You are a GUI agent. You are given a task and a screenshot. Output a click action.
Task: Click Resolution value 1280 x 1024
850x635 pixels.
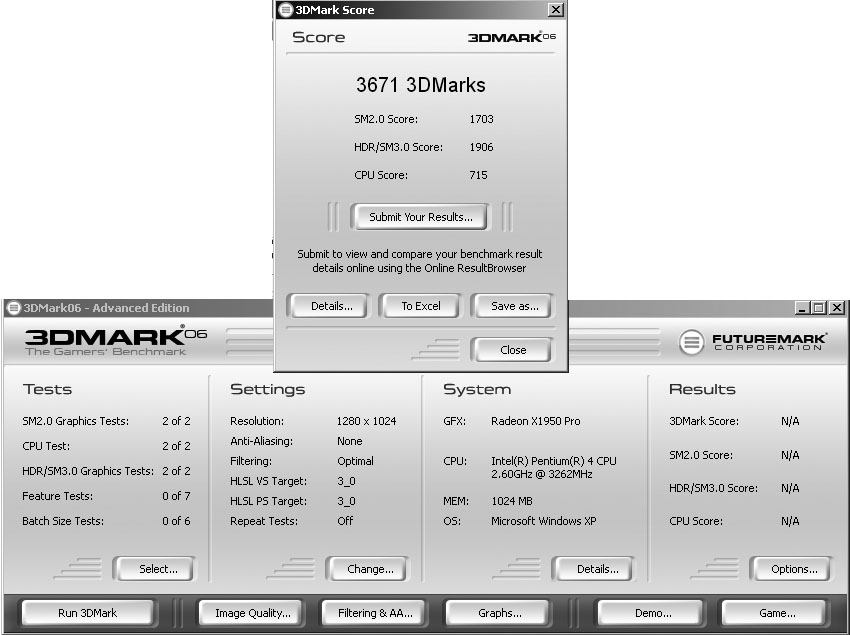(x=366, y=421)
